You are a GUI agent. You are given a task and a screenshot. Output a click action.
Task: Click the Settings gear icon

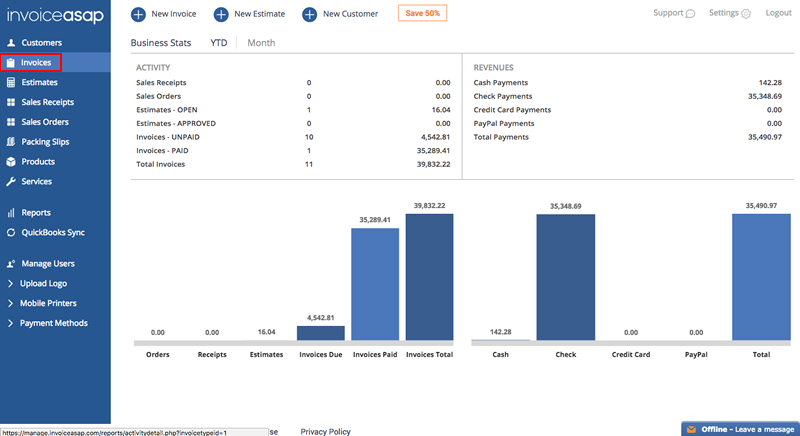(x=746, y=14)
